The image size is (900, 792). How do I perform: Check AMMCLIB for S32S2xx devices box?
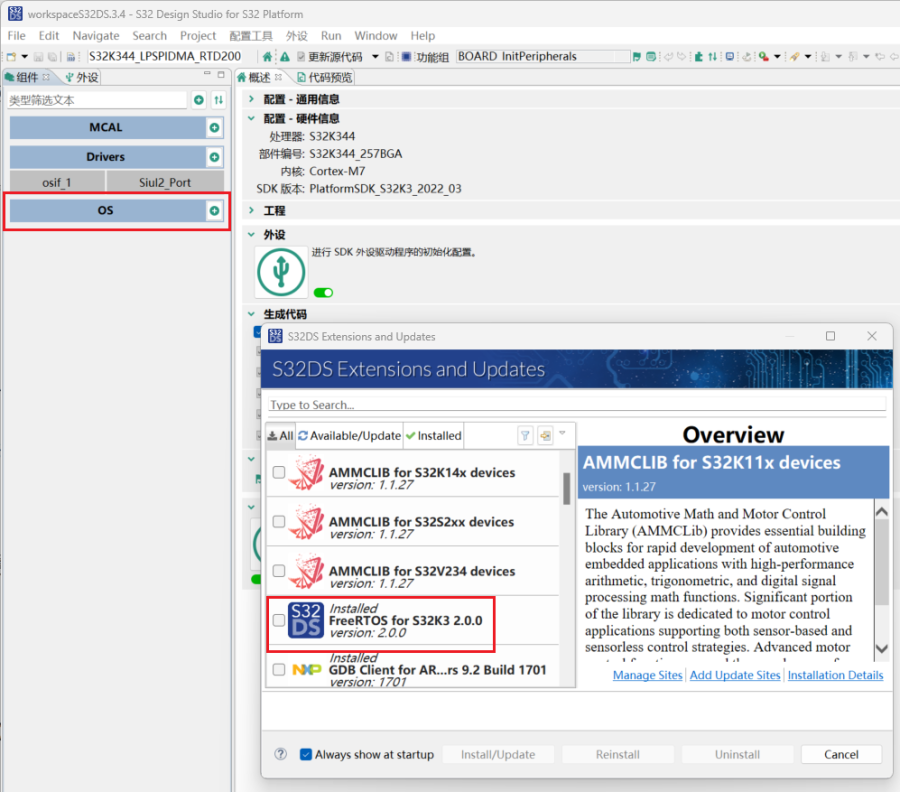click(x=279, y=522)
